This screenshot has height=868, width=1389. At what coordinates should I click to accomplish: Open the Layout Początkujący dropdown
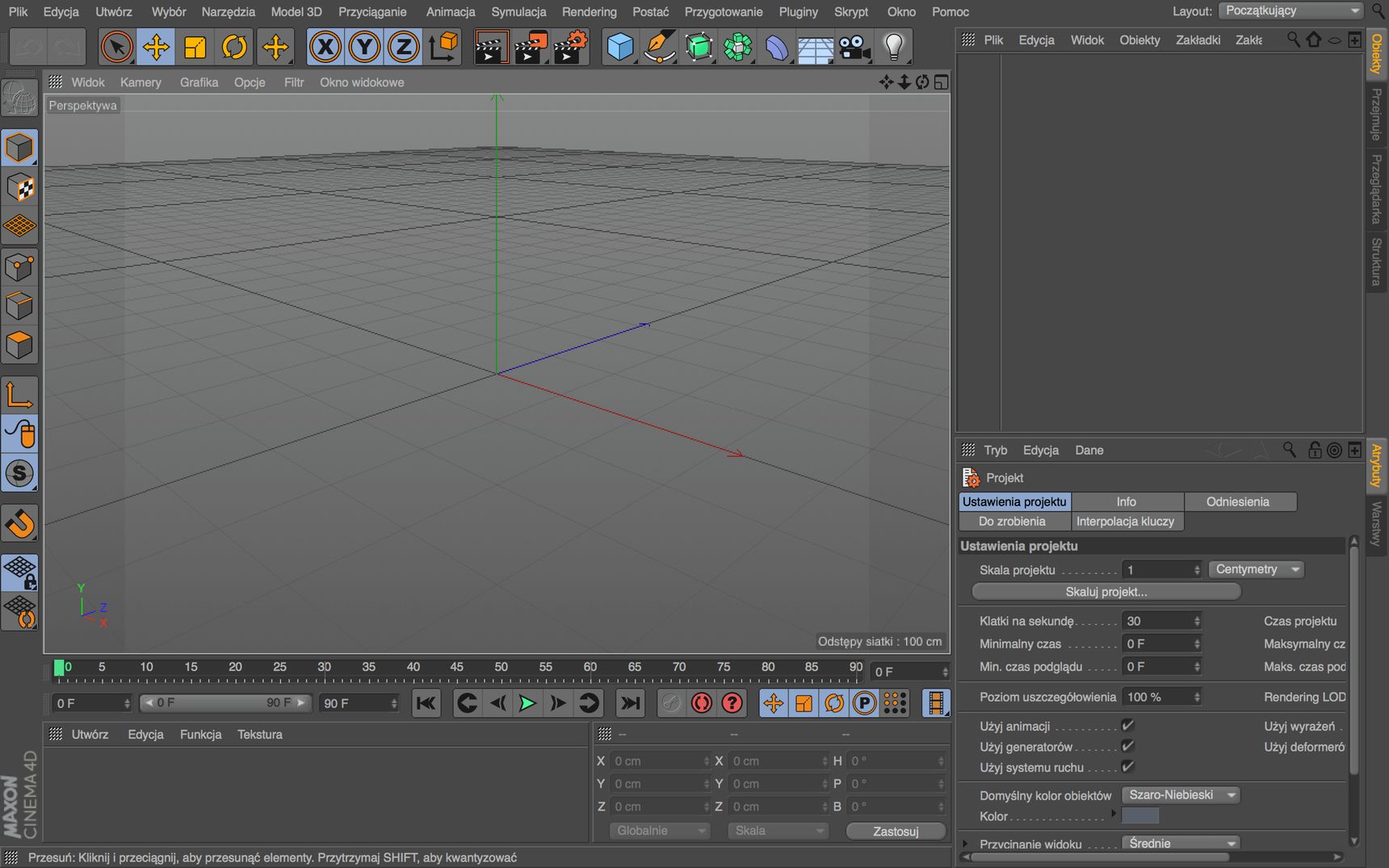point(1290,10)
